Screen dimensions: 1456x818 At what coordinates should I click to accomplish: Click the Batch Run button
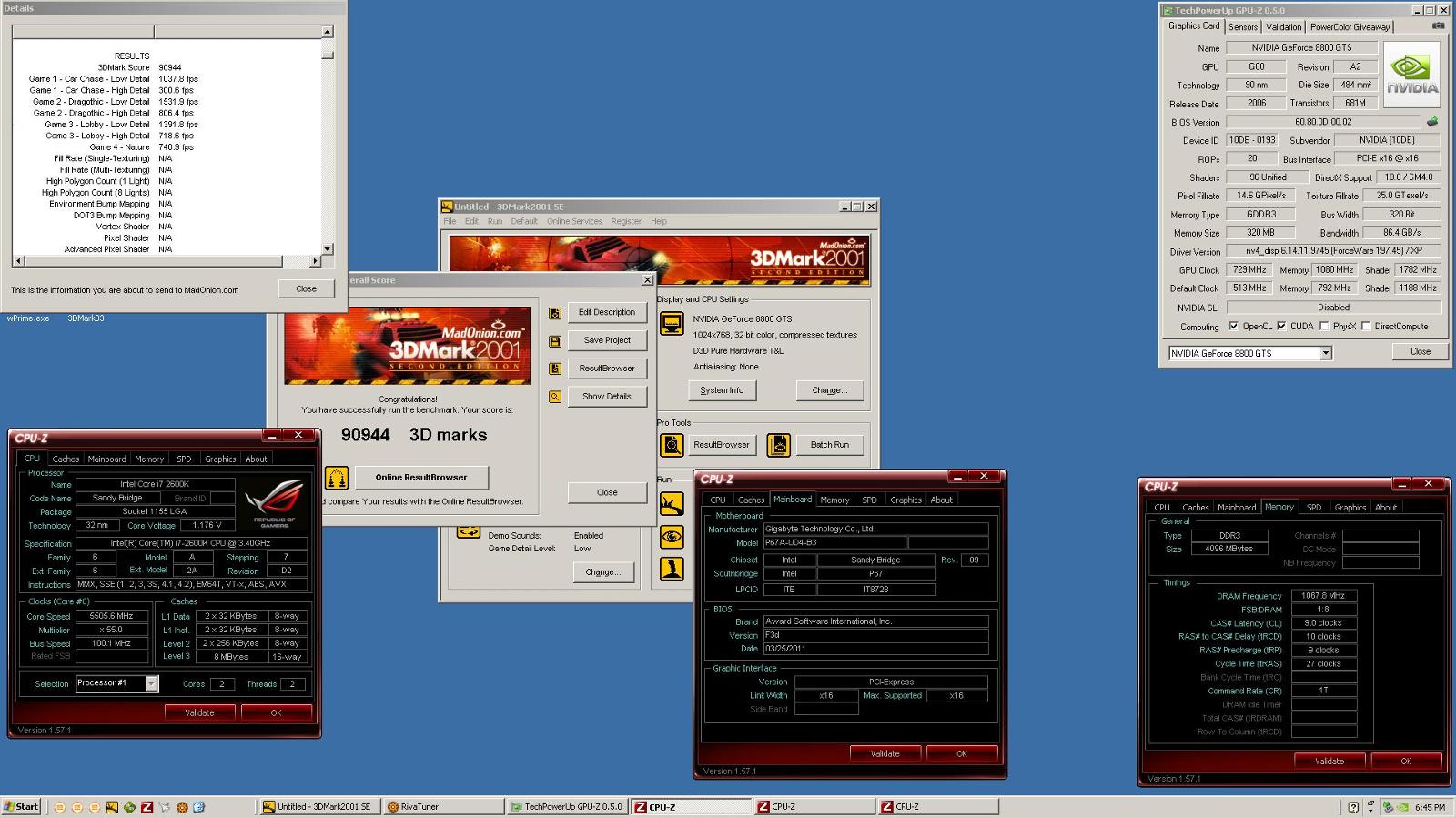[x=830, y=445]
